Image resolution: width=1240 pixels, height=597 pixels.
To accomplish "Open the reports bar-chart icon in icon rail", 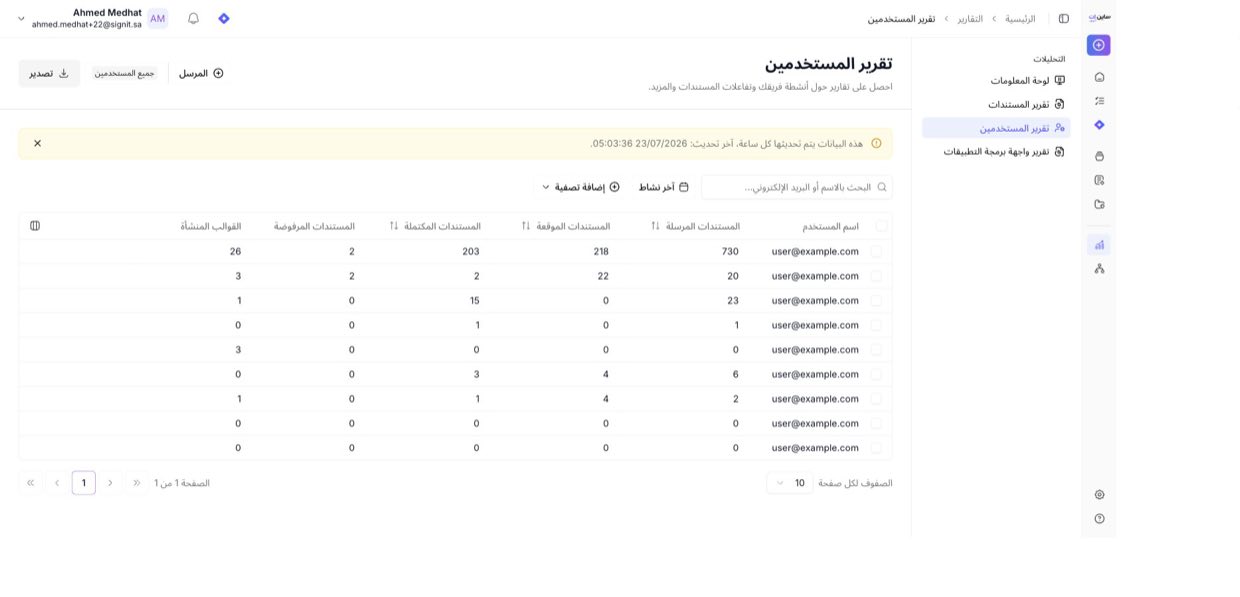I will tap(1099, 244).
